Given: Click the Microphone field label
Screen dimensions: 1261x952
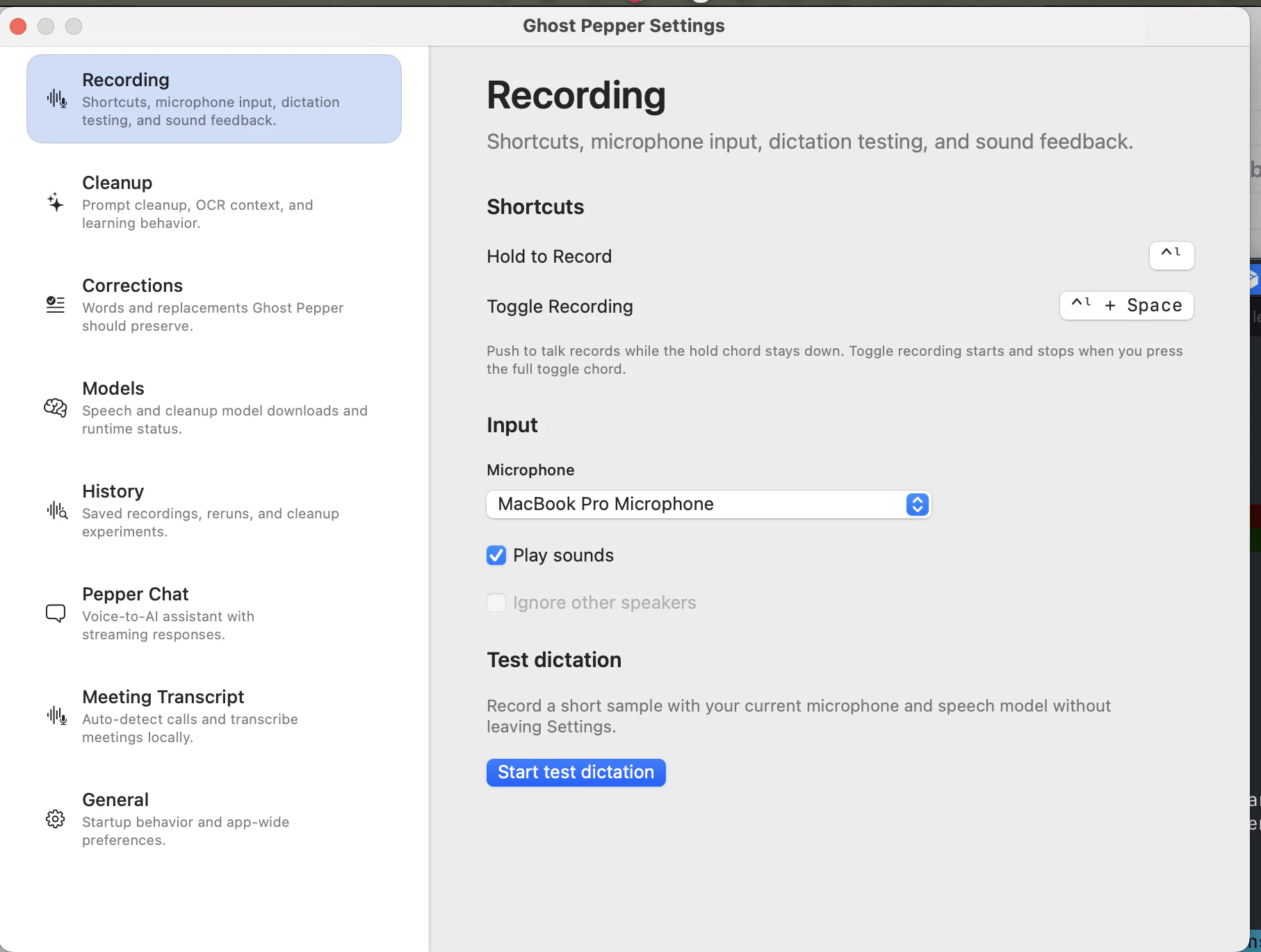Looking at the screenshot, I should pos(530,470).
